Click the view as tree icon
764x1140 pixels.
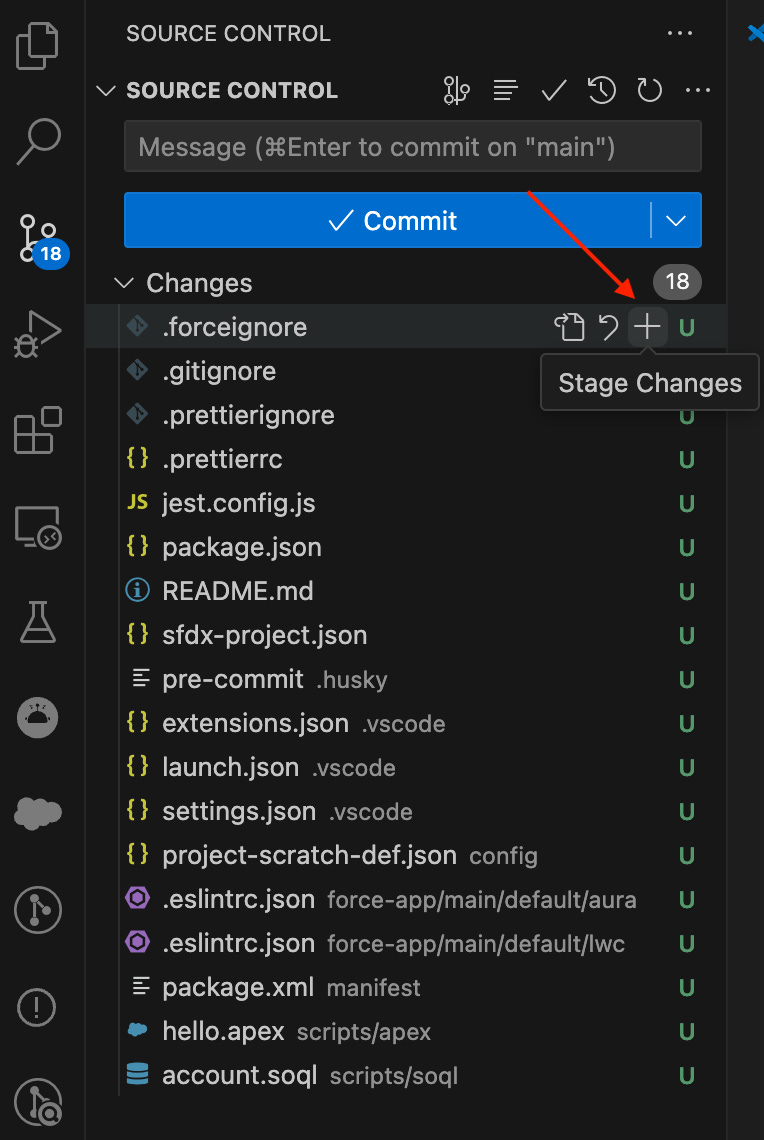pyautogui.click(x=505, y=91)
